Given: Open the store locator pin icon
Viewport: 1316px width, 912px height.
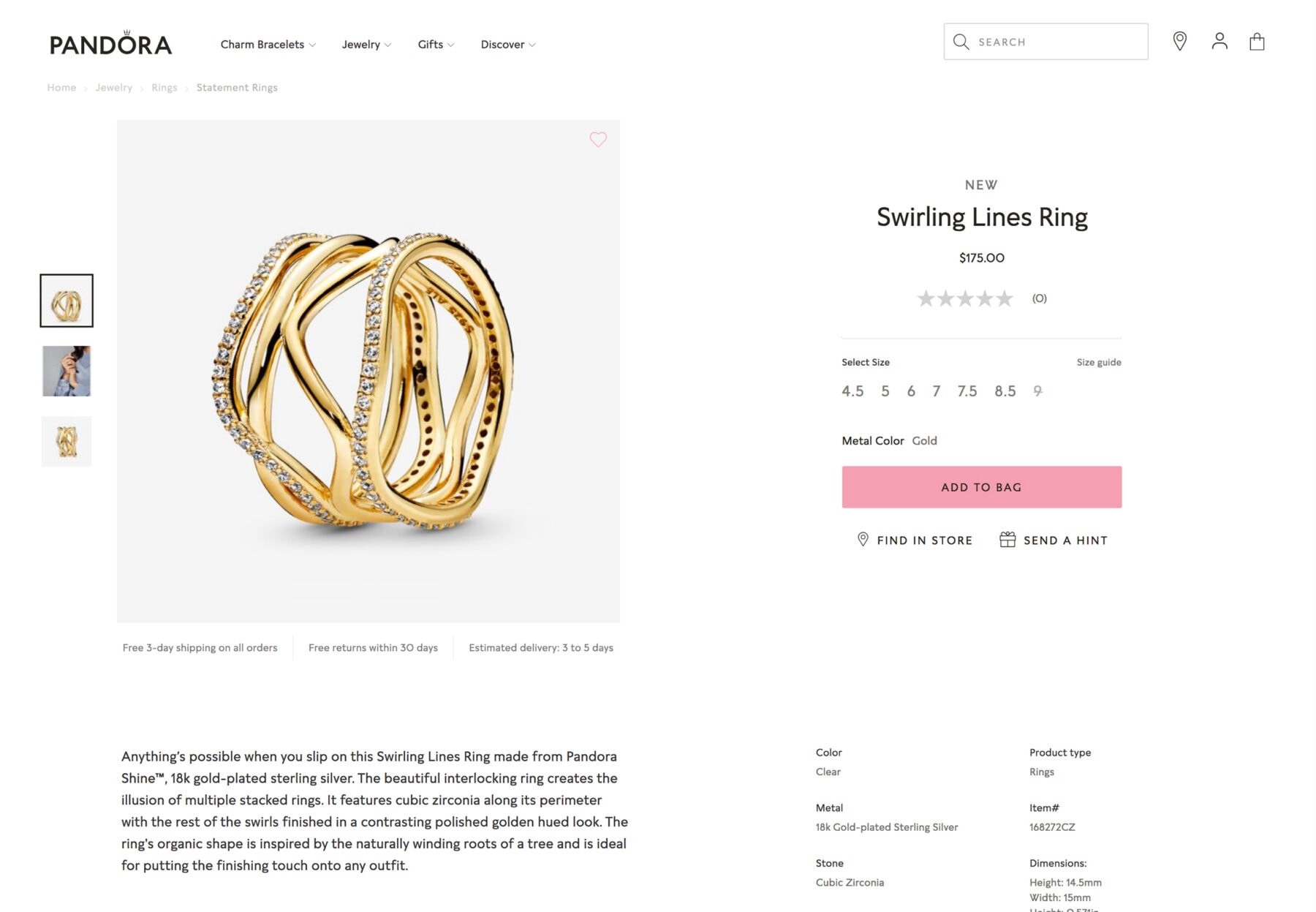Looking at the screenshot, I should 1180,42.
